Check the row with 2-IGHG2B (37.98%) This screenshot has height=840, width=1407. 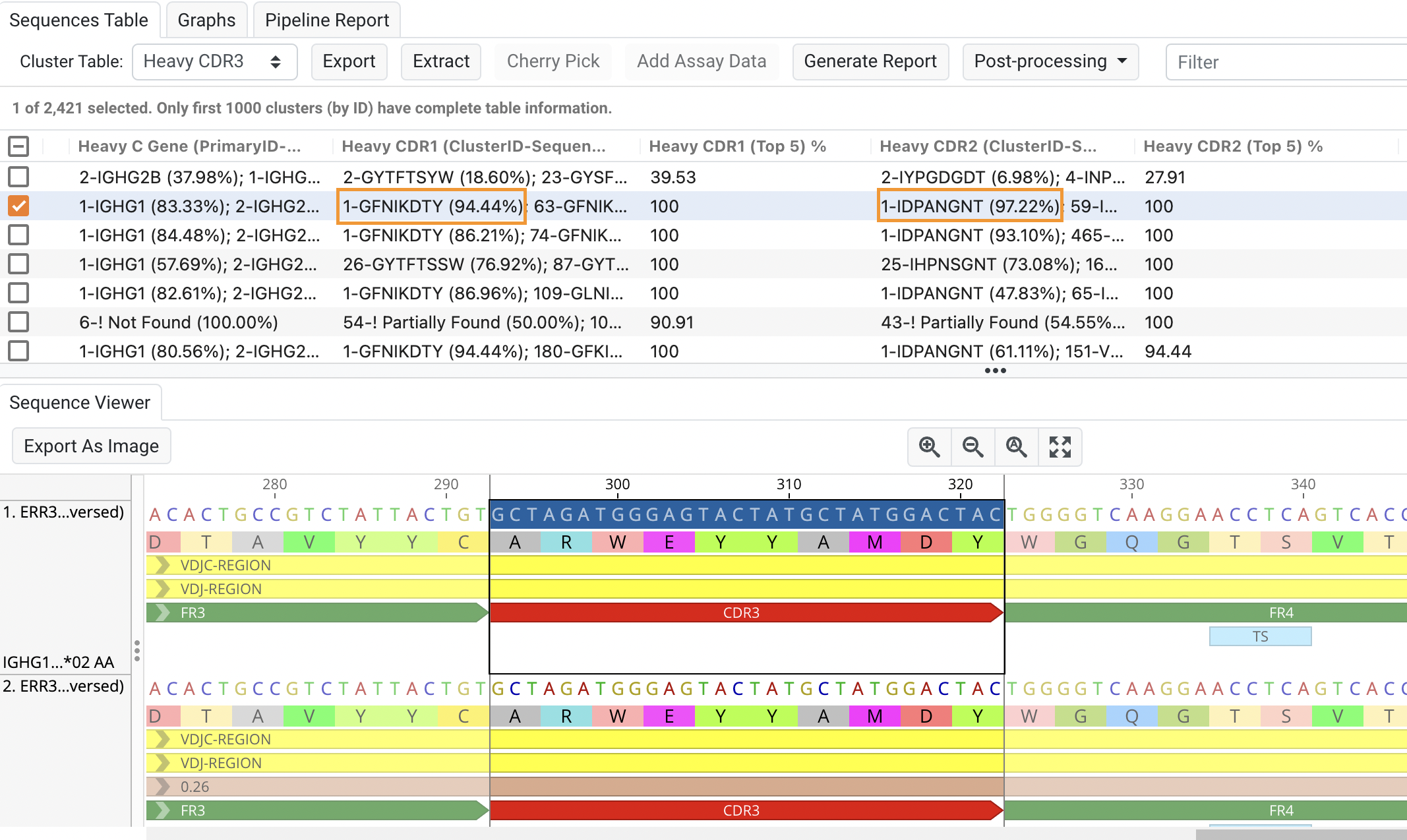[x=18, y=177]
